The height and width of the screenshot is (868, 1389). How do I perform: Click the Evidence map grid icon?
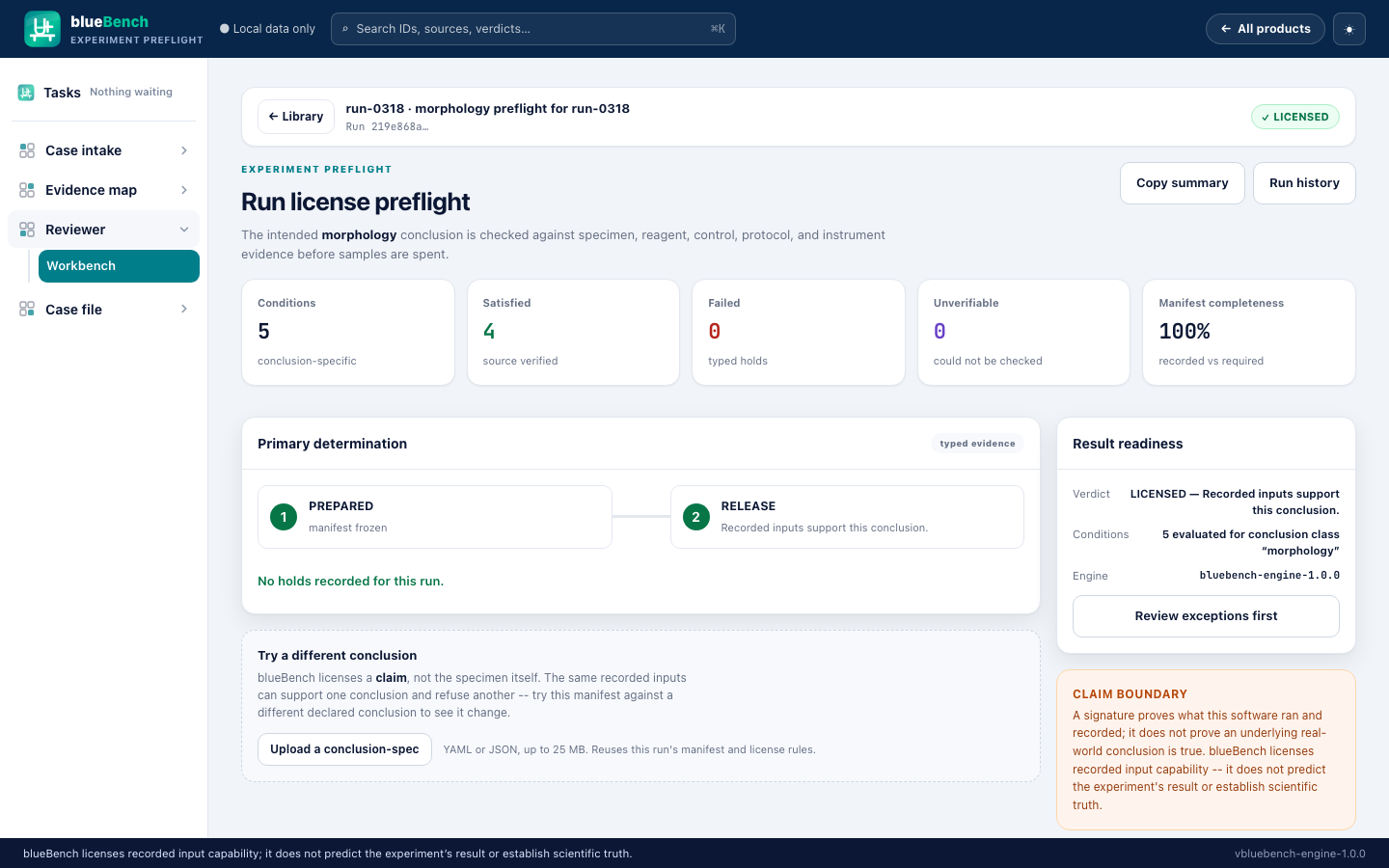click(x=27, y=190)
